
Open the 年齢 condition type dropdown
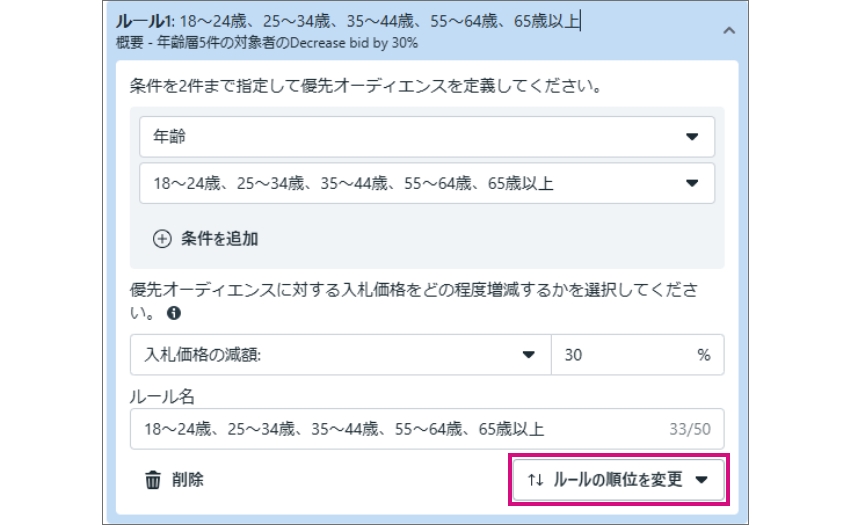(427, 137)
